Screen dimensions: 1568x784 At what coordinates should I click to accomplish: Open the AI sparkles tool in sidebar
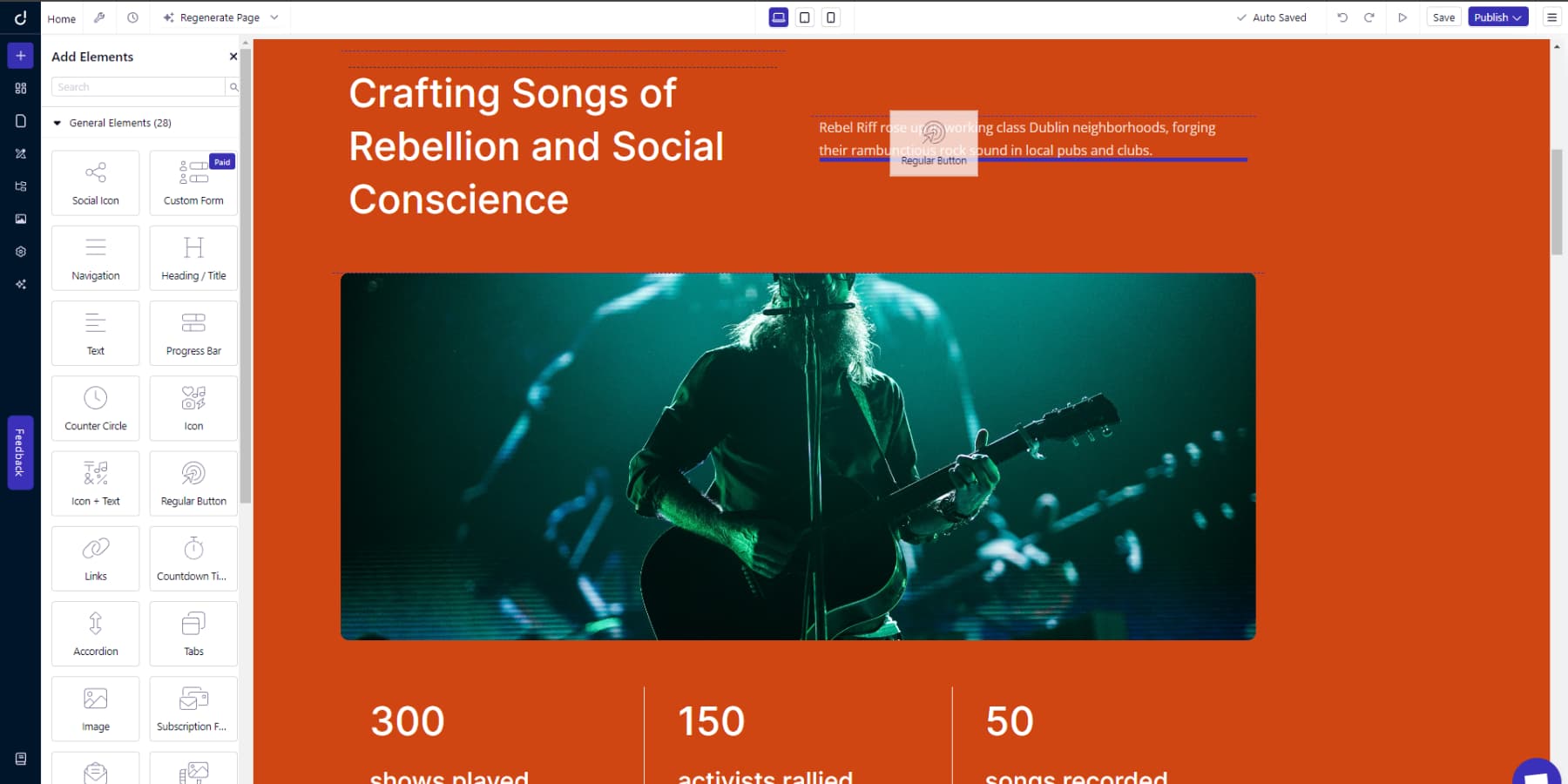tap(19, 283)
